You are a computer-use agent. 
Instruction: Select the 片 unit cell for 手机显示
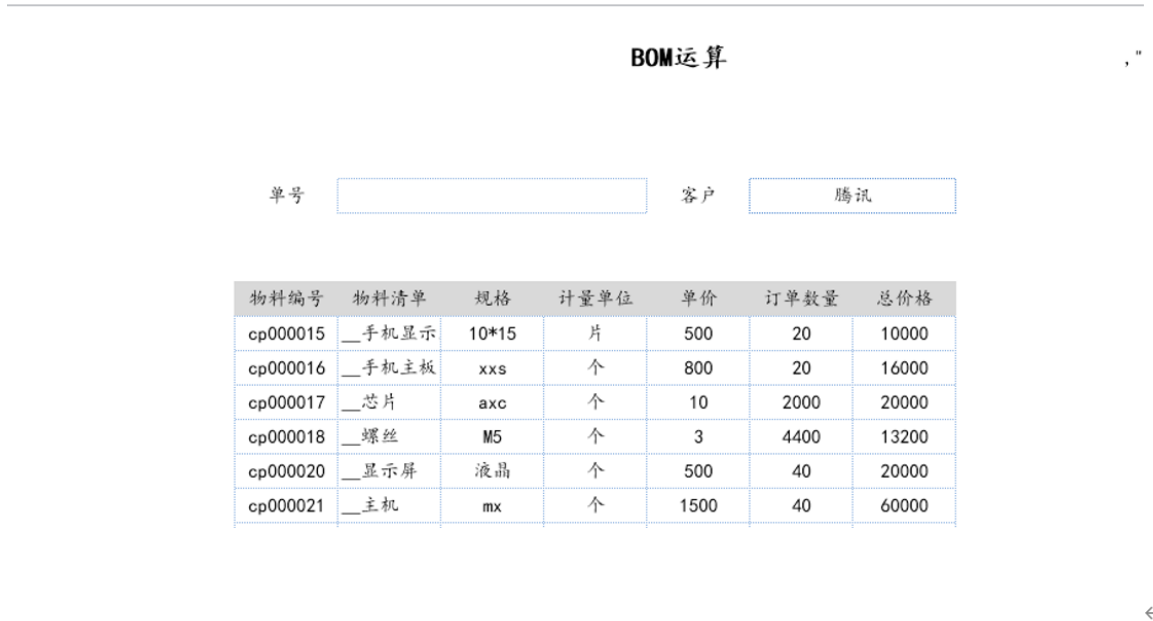pyautogui.click(x=595, y=334)
